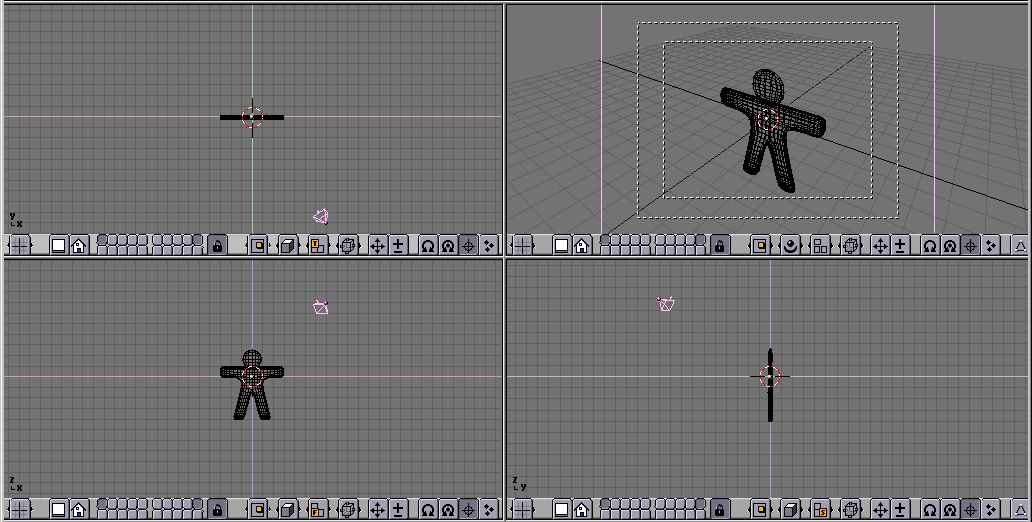Click the pink camera object in the top-left viewport

click(x=321, y=216)
